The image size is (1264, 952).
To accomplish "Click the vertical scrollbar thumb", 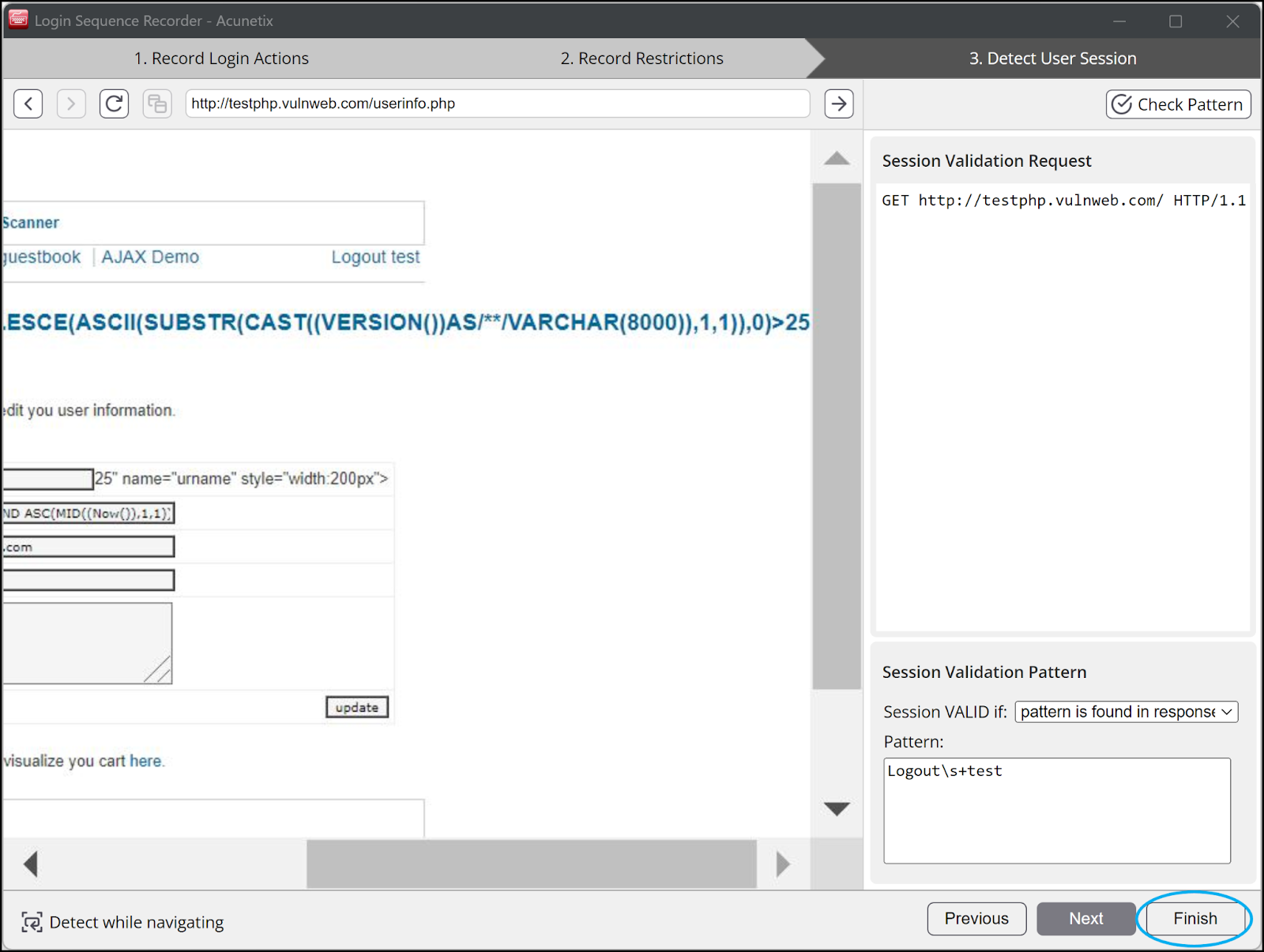I will click(x=837, y=436).
